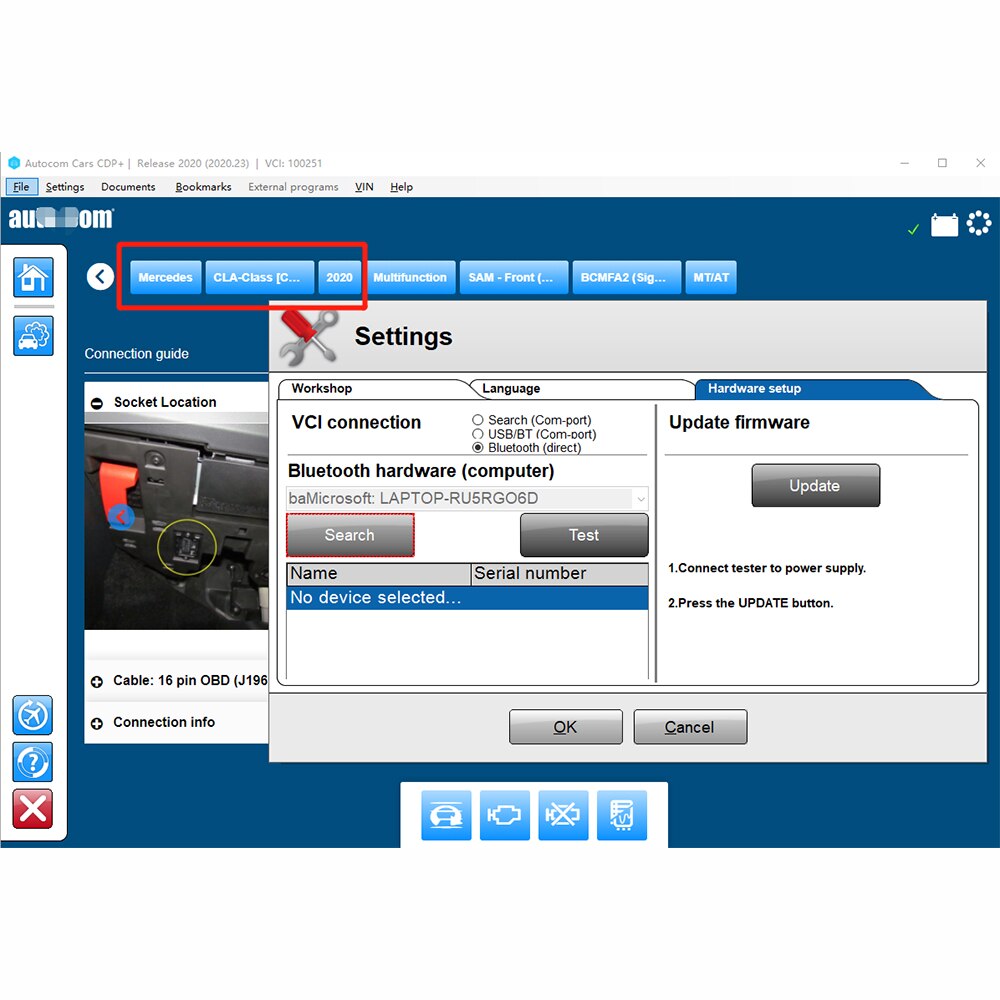The width and height of the screenshot is (1000, 1000).
Task: Select Bluetooth (direct) radio option
Action: click(x=477, y=448)
